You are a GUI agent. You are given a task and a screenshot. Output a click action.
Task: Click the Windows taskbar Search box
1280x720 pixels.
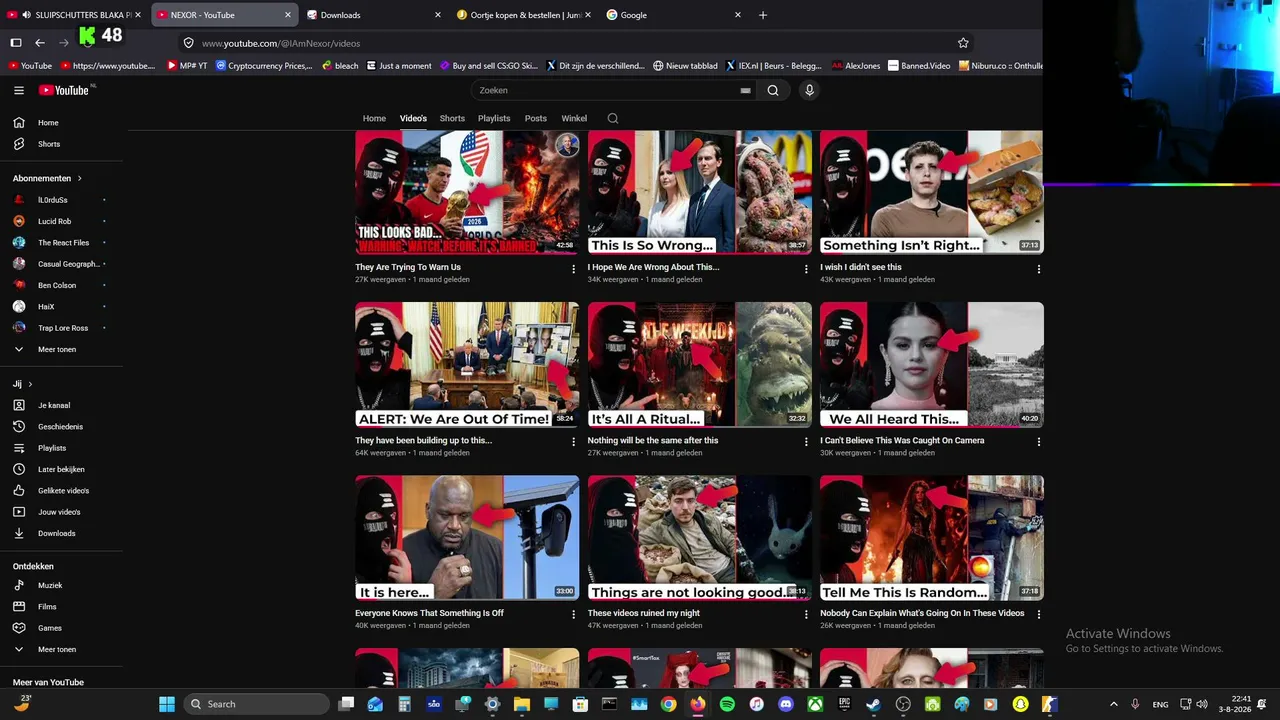click(x=257, y=704)
